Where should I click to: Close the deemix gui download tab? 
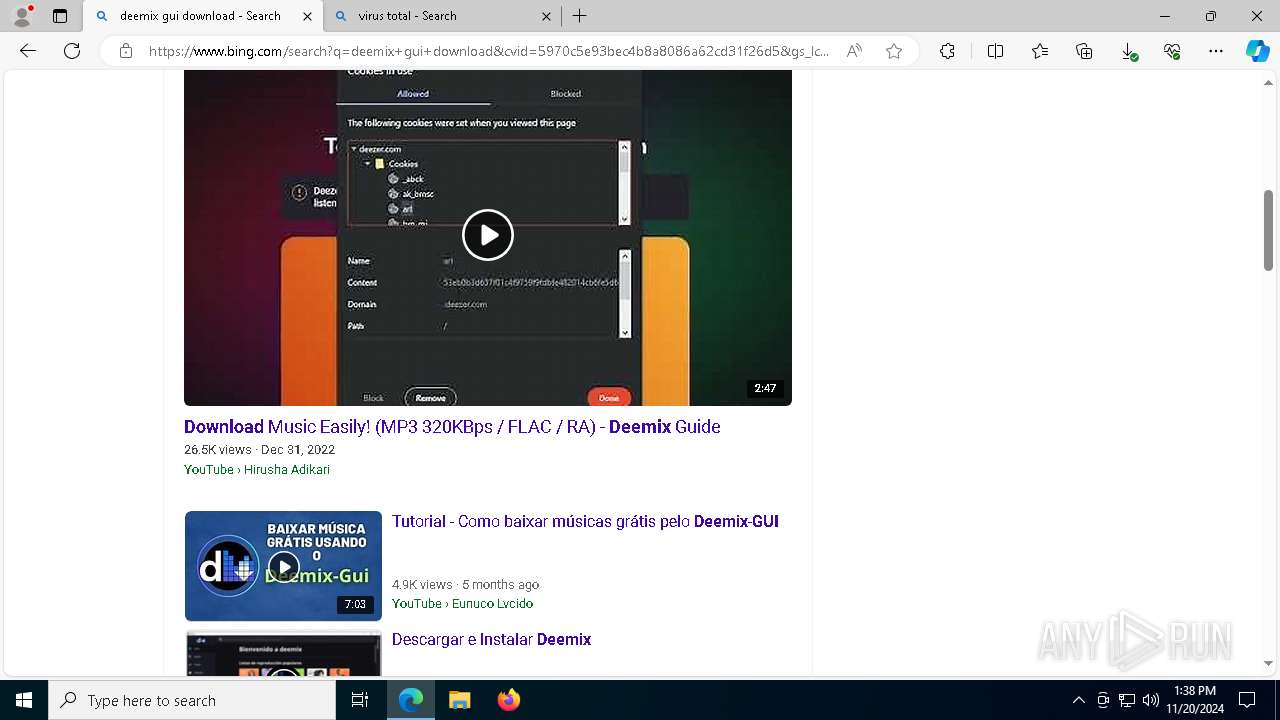point(307,16)
